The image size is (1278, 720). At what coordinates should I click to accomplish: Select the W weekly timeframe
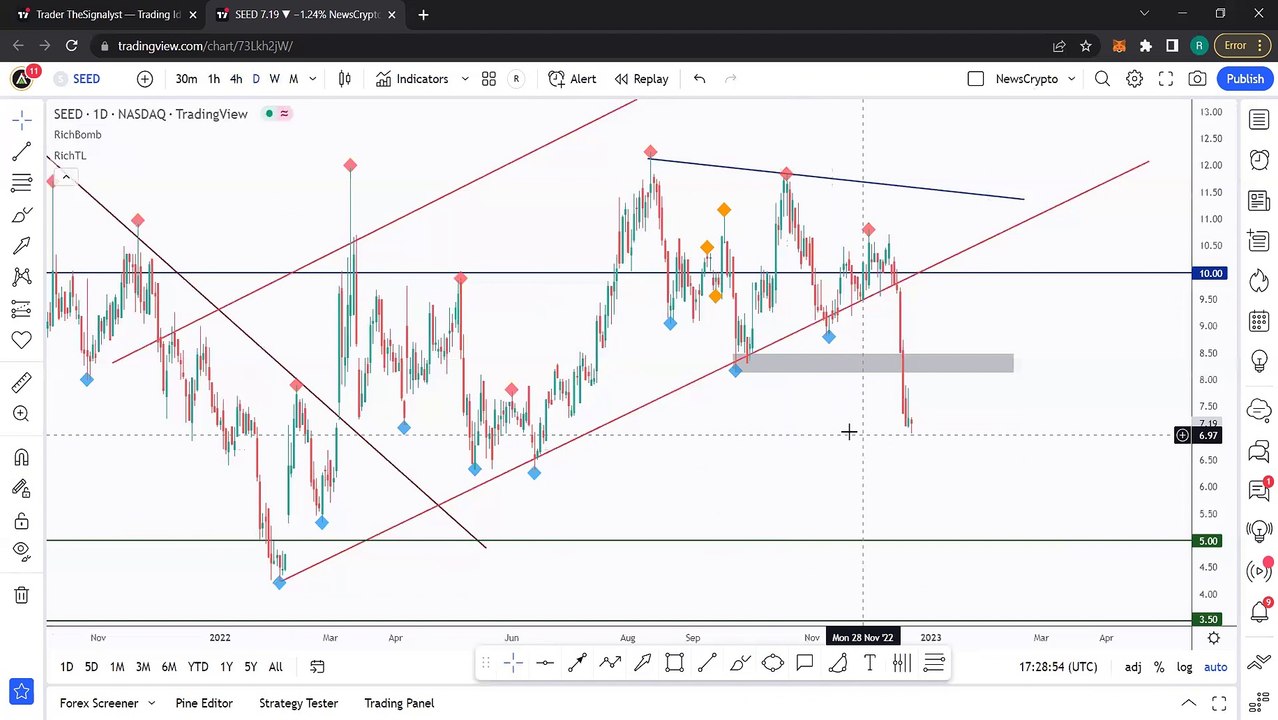pyautogui.click(x=274, y=79)
